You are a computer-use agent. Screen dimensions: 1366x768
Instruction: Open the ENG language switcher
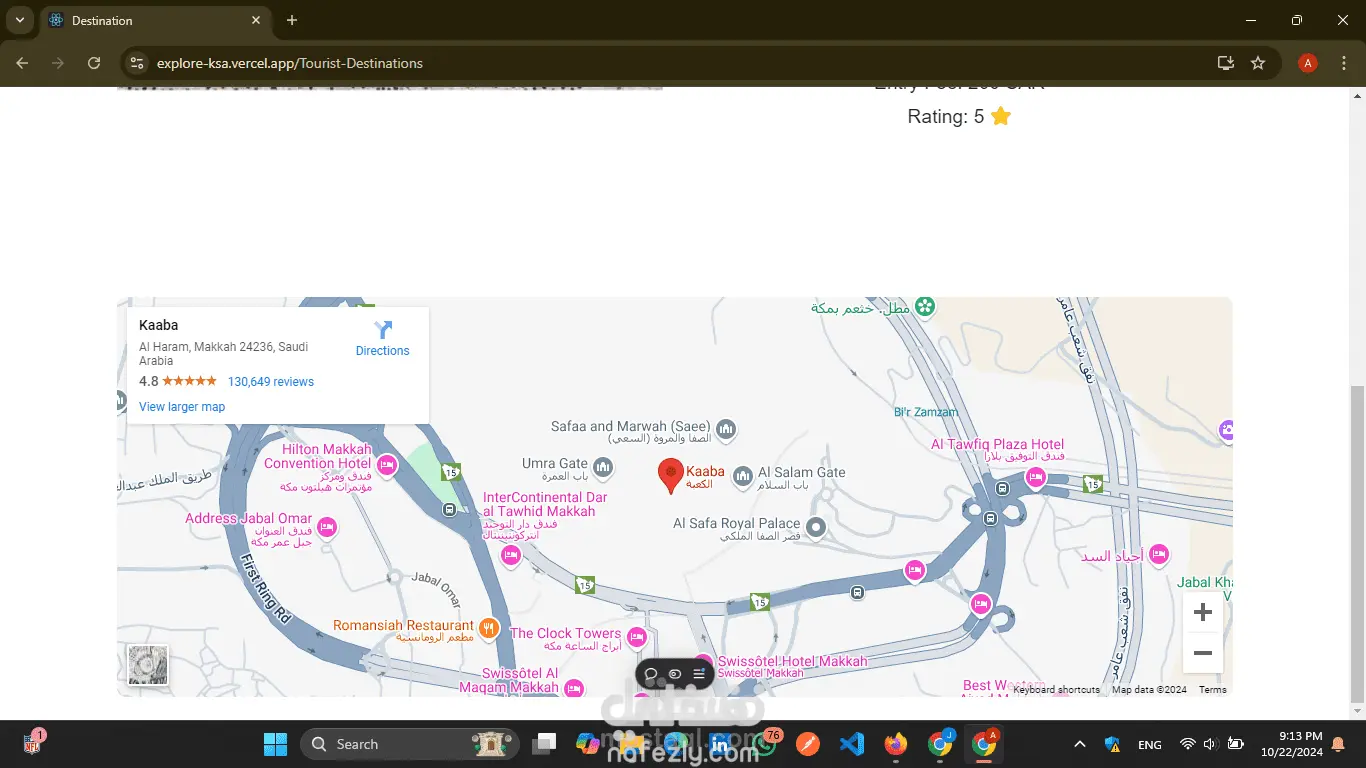(1150, 744)
